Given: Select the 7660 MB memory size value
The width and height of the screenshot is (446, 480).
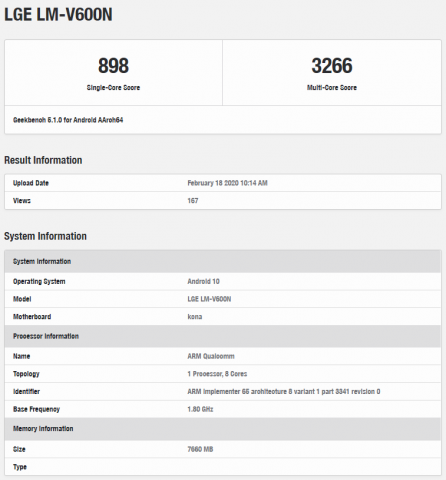Looking at the screenshot, I should 200,449.
